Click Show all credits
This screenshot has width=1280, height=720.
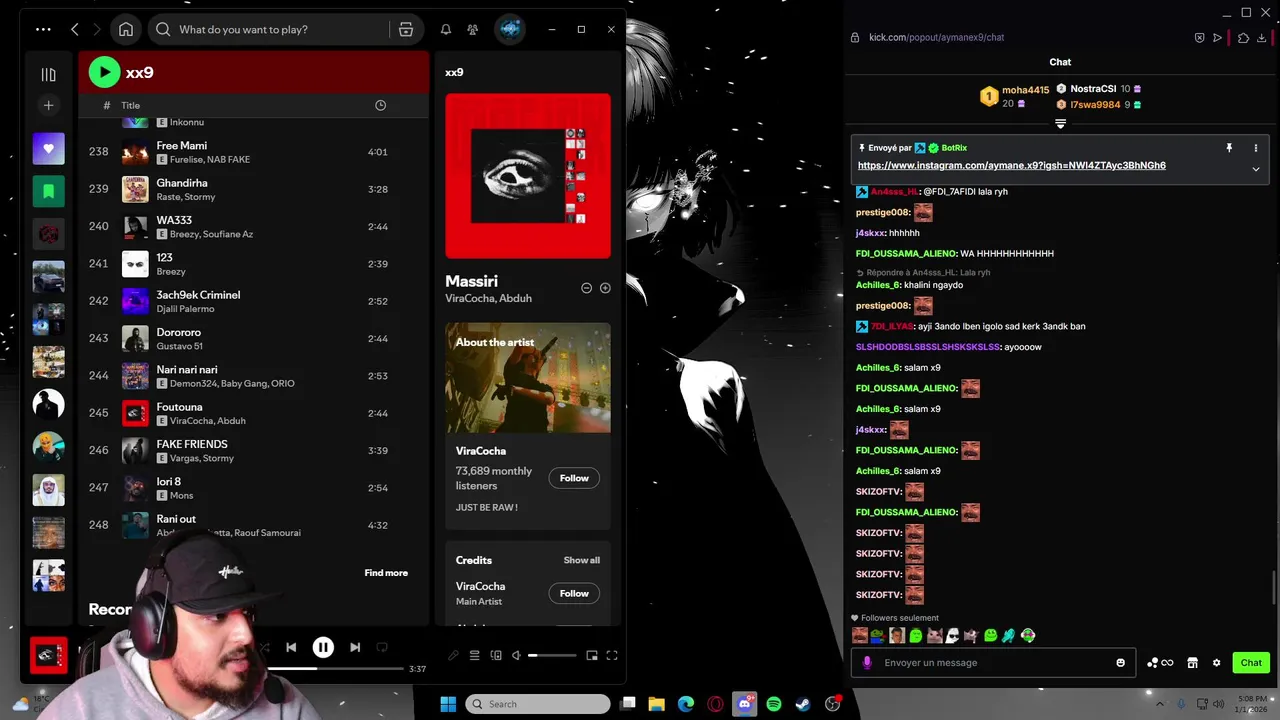(581, 560)
